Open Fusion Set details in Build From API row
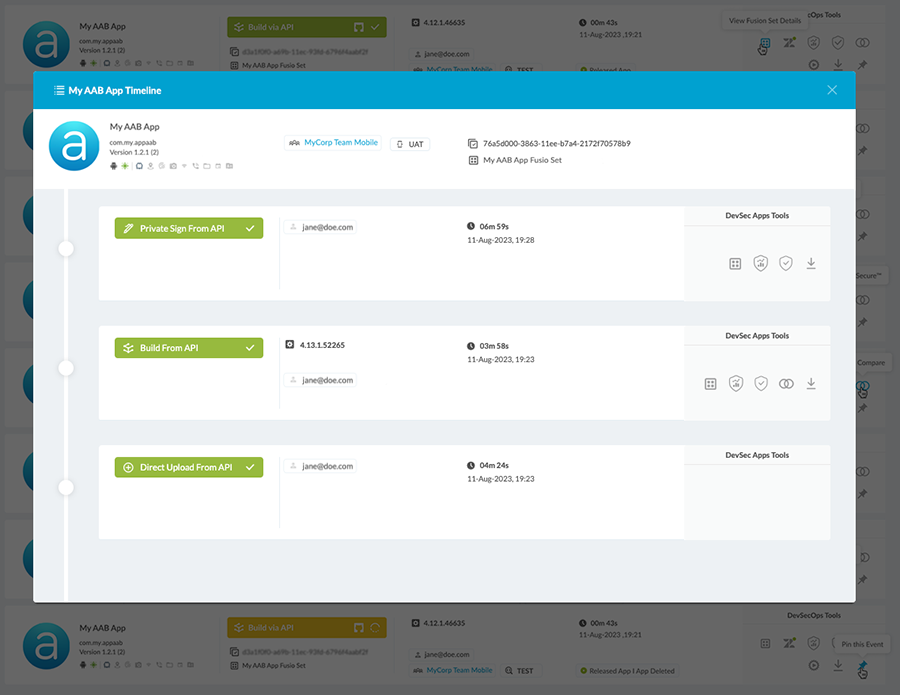 pos(710,384)
